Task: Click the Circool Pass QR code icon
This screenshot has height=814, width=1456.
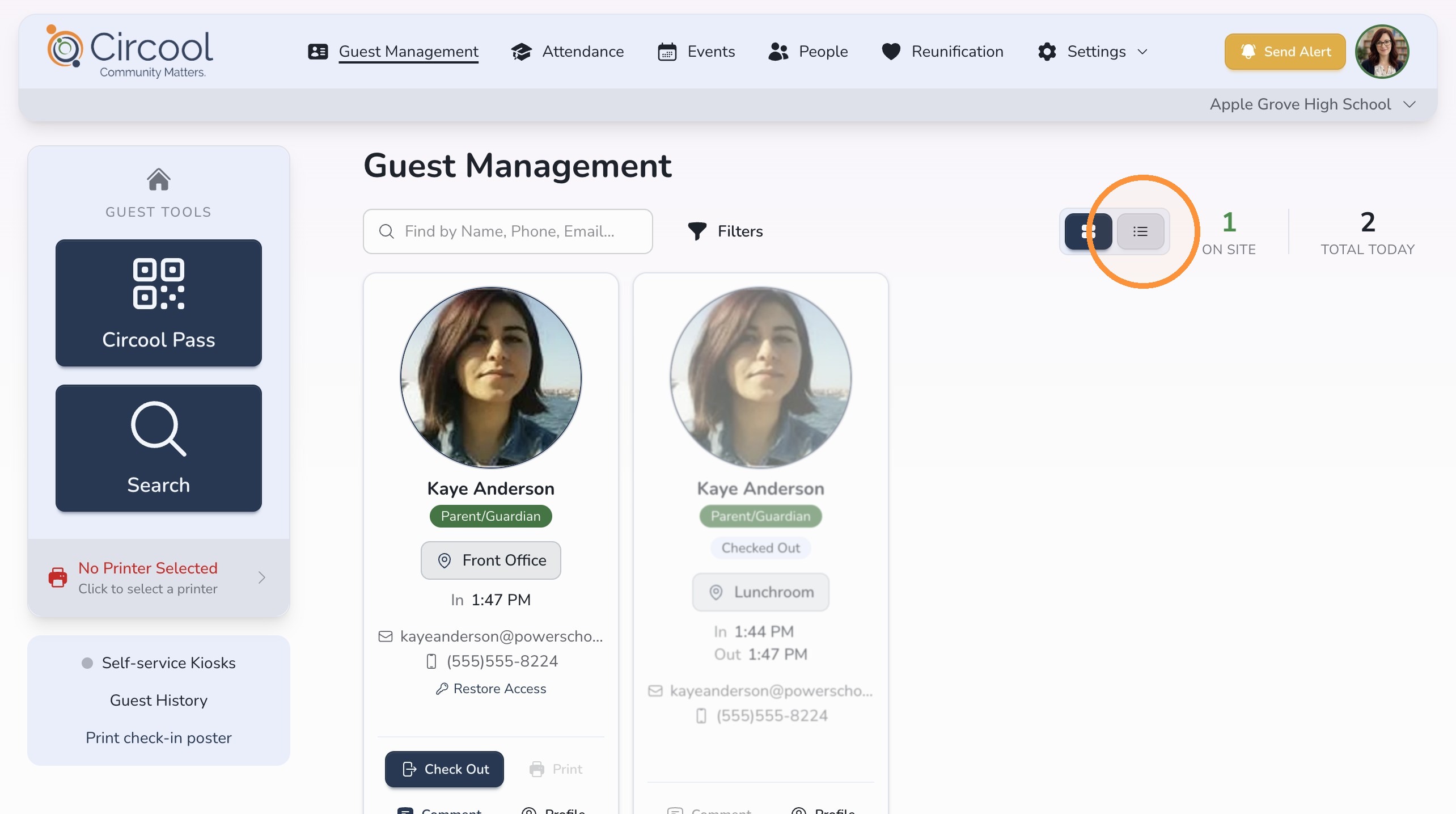Action: (x=159, y=284)
